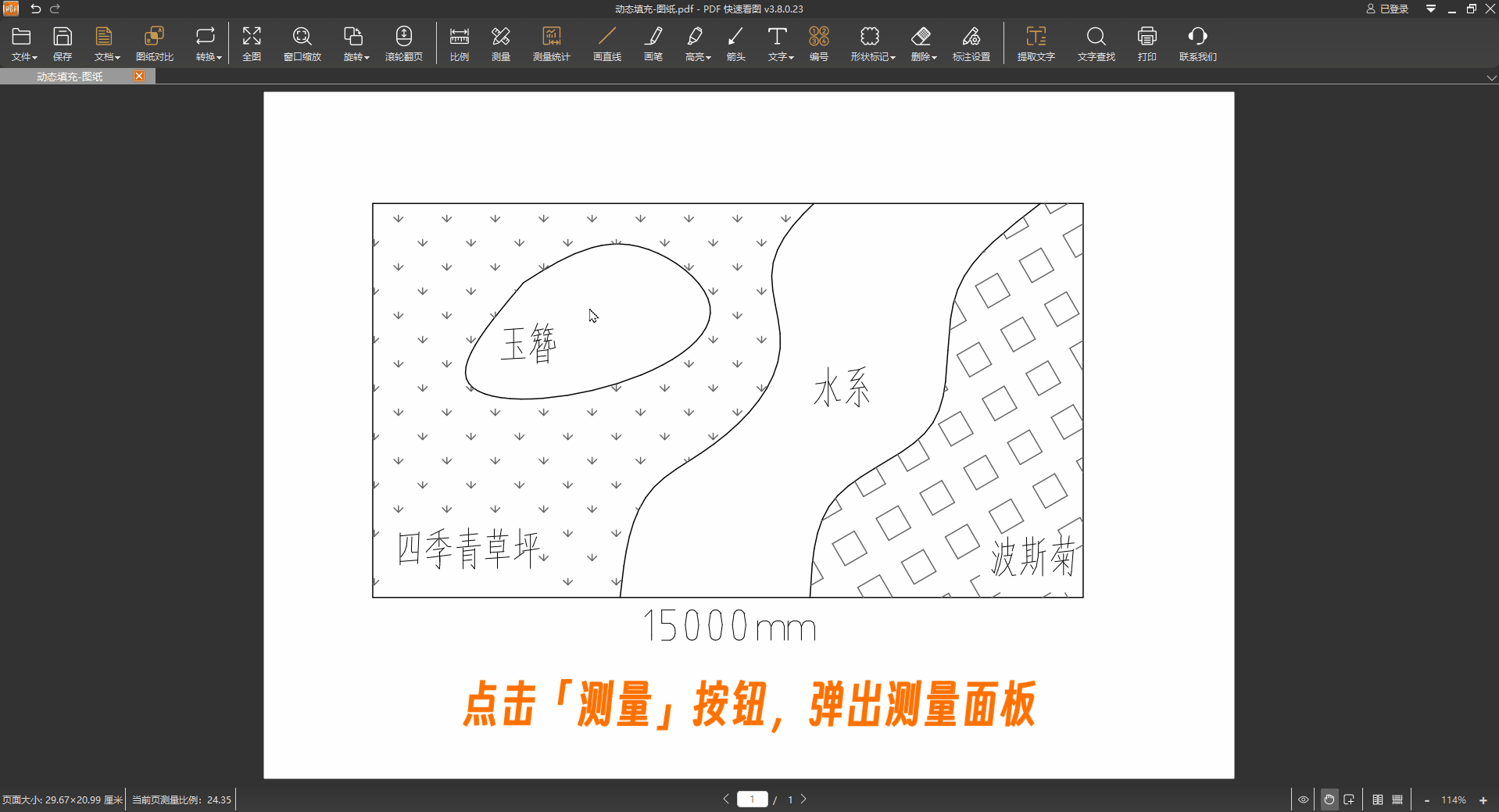
Task: Open the 文档 (Document) dropdown
Action: [106, 44]
